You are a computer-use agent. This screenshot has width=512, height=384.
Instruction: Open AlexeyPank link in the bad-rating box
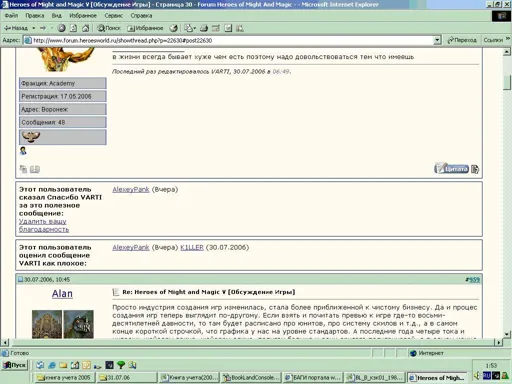coord(131,247)
